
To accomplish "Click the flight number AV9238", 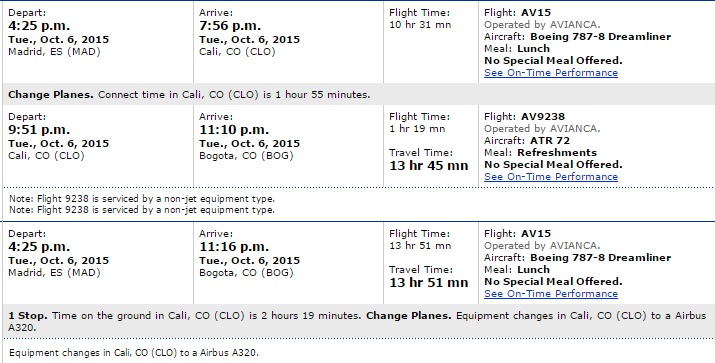I will click(x=543, y=117).
